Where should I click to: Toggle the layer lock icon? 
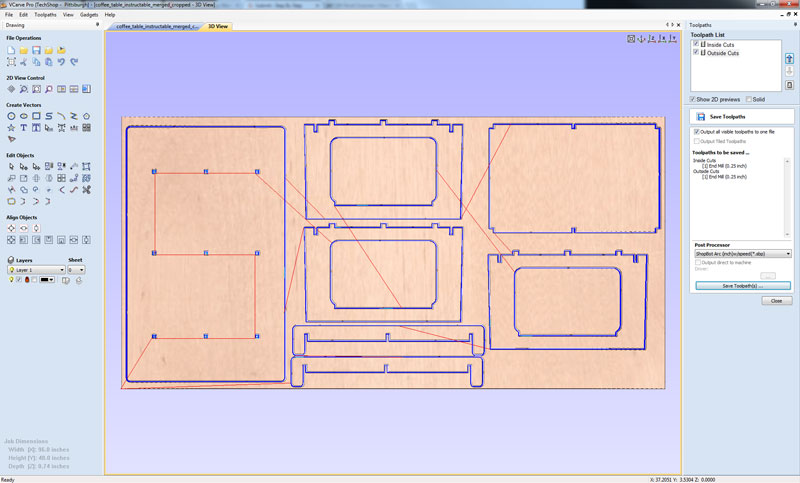(x=27, y=279)
